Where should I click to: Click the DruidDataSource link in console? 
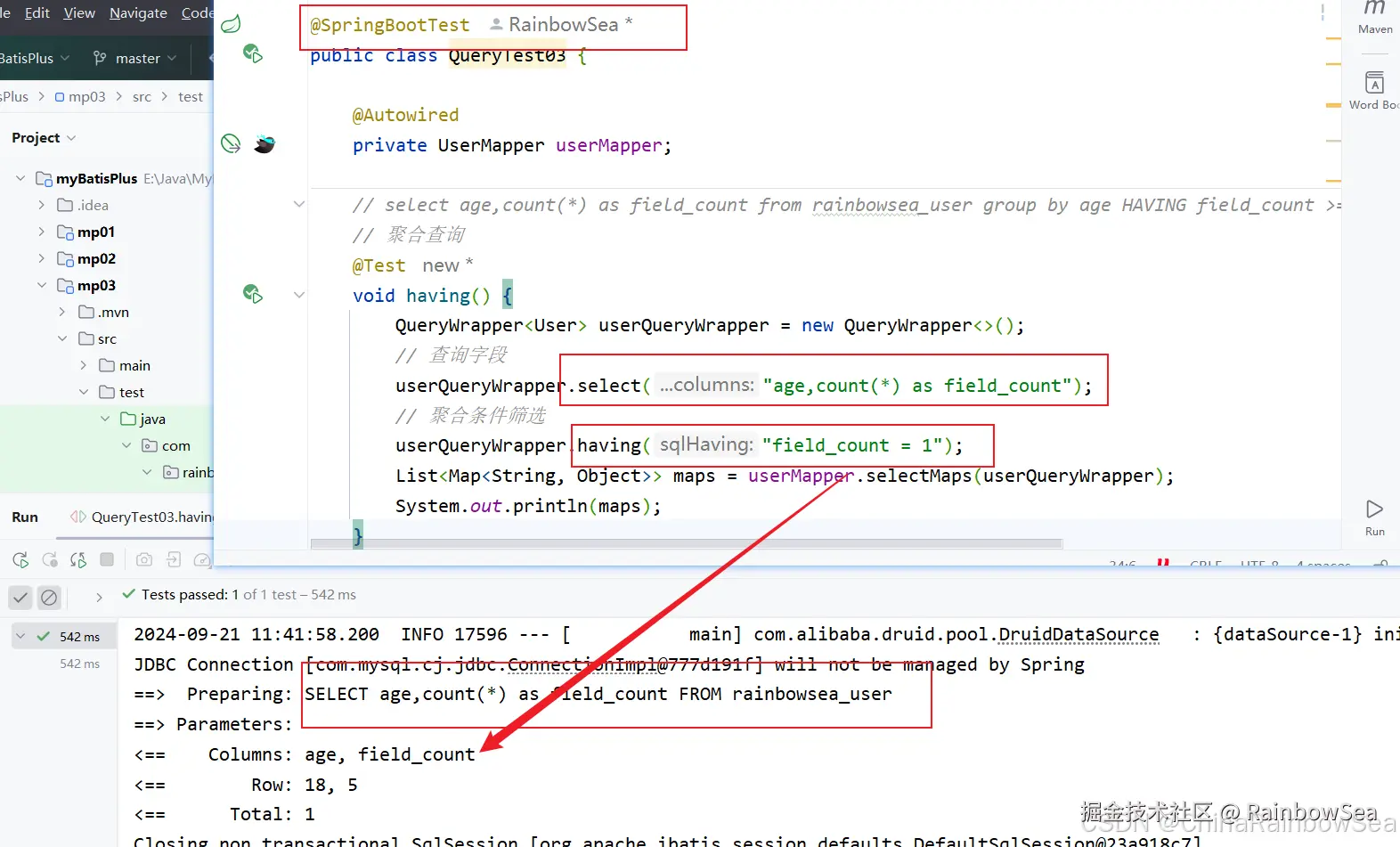[x=1078, y=634]
